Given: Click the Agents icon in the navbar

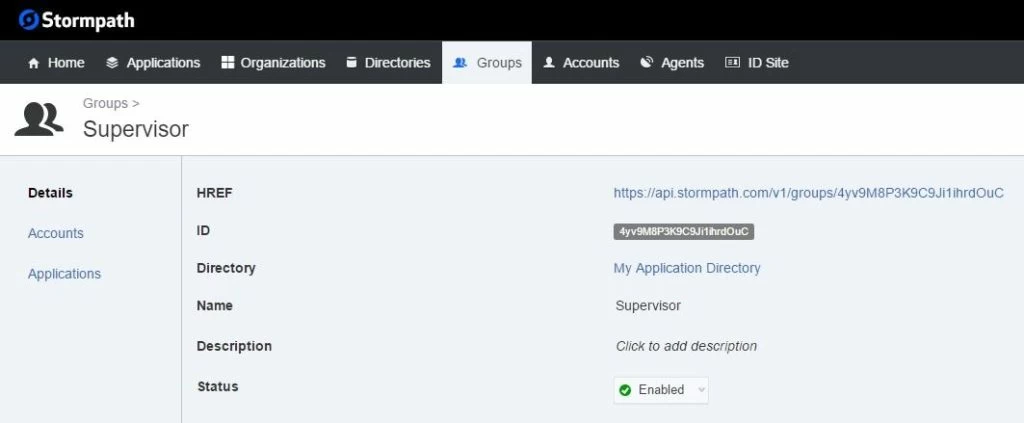Looking at the screenshot, I should click(x=647, y=62).
